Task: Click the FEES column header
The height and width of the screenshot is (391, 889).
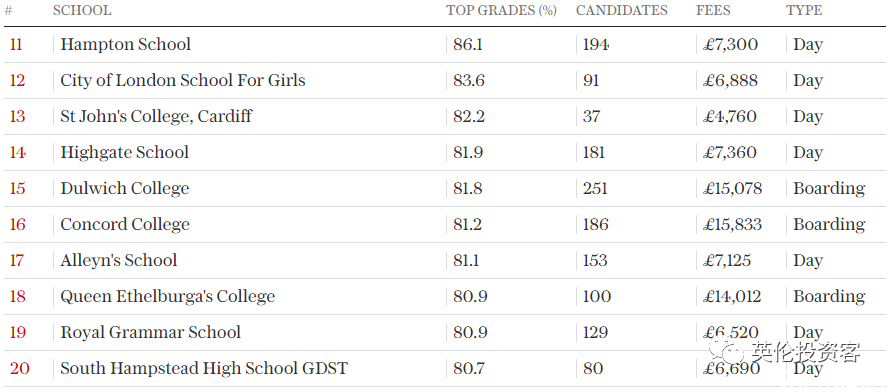Action: click(x=713, y=11)
